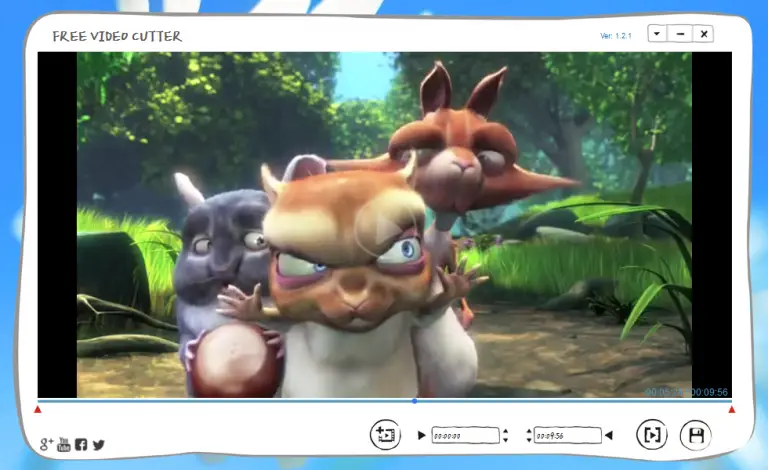Increase the start time with up arrow
Screen dimensions: 768x470
[x=505, y=431]
